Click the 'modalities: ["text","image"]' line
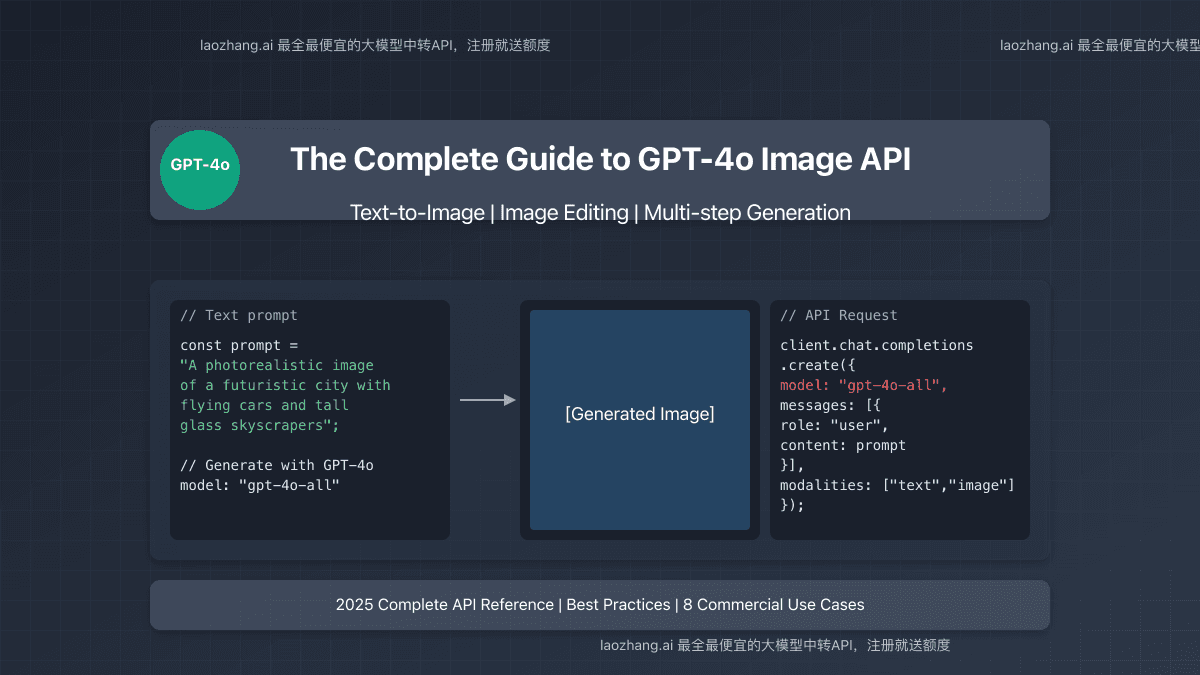 (x=898, y=485)
